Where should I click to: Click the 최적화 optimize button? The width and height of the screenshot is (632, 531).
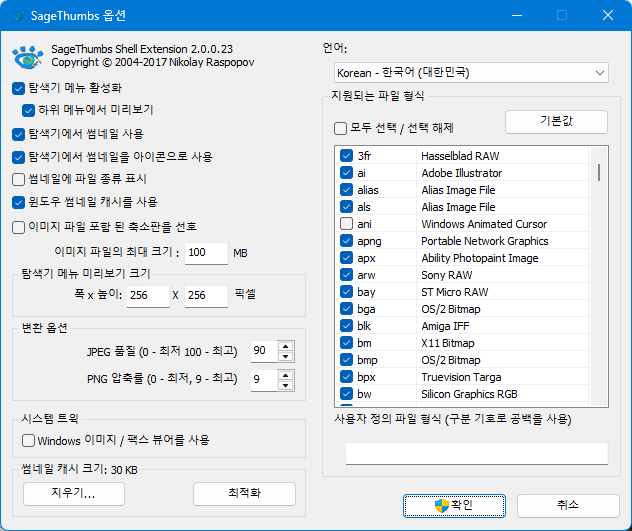(x=244, y=493)
